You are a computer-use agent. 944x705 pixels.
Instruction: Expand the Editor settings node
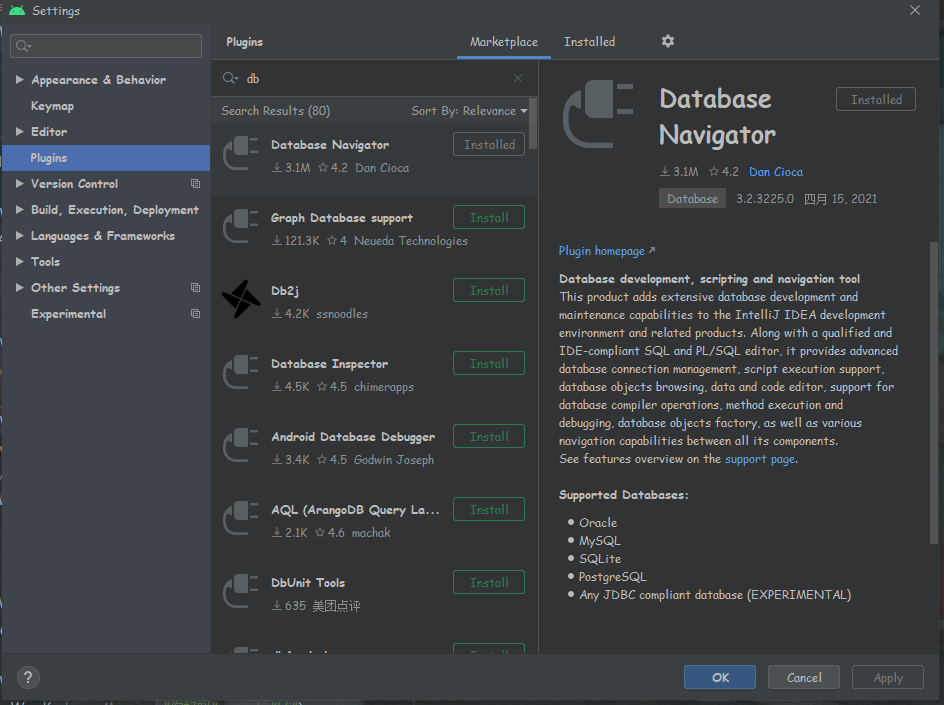coord(19,131)
